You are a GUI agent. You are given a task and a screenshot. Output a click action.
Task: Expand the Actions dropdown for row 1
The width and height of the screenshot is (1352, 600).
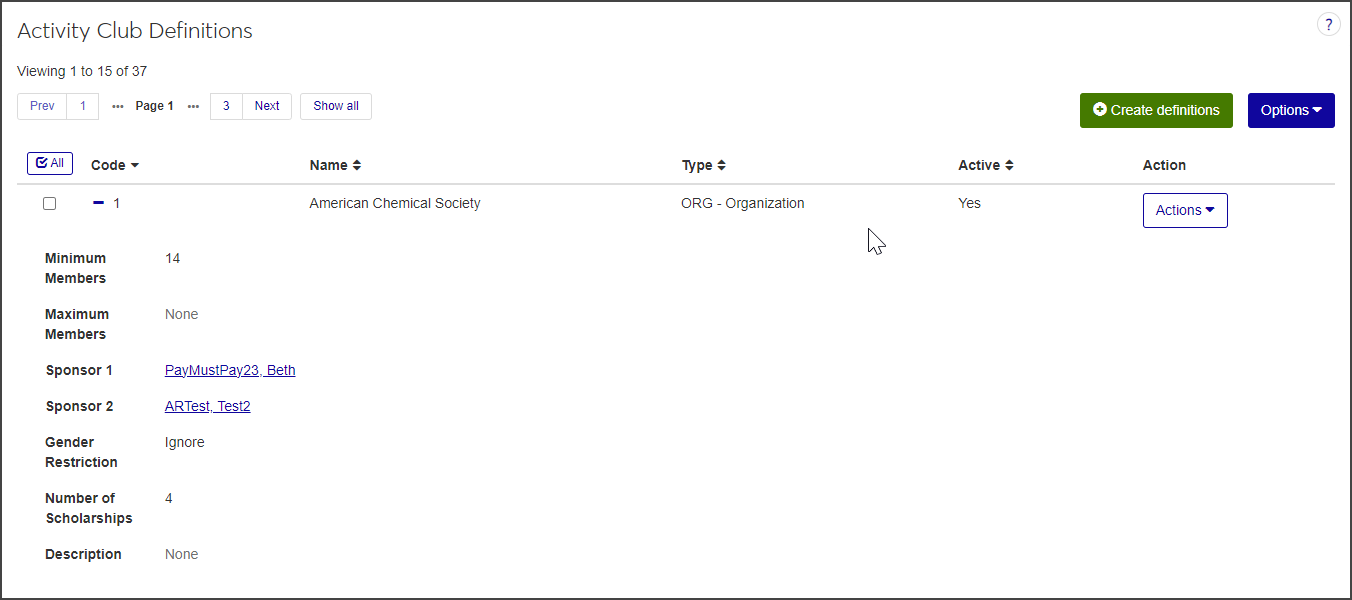[1184, 210]
